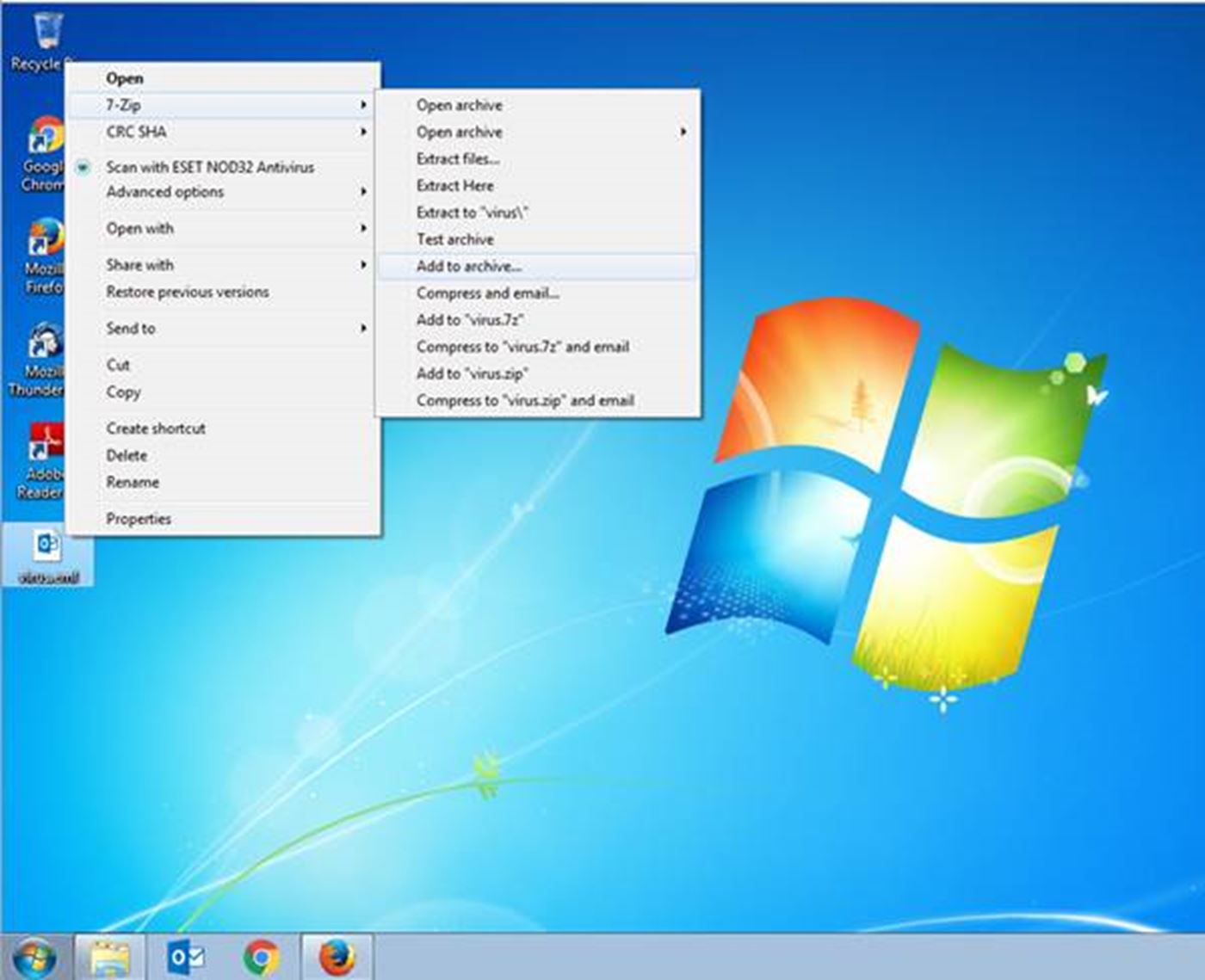Click the Firefox taskbar icon
The width and height of the screenshot is (1205, 980).
point(337,957)
